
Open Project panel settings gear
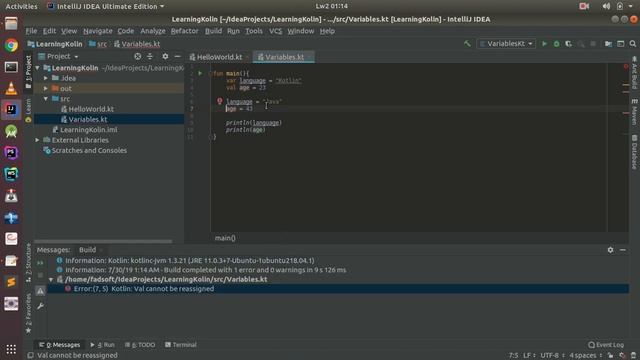[165, 56]
